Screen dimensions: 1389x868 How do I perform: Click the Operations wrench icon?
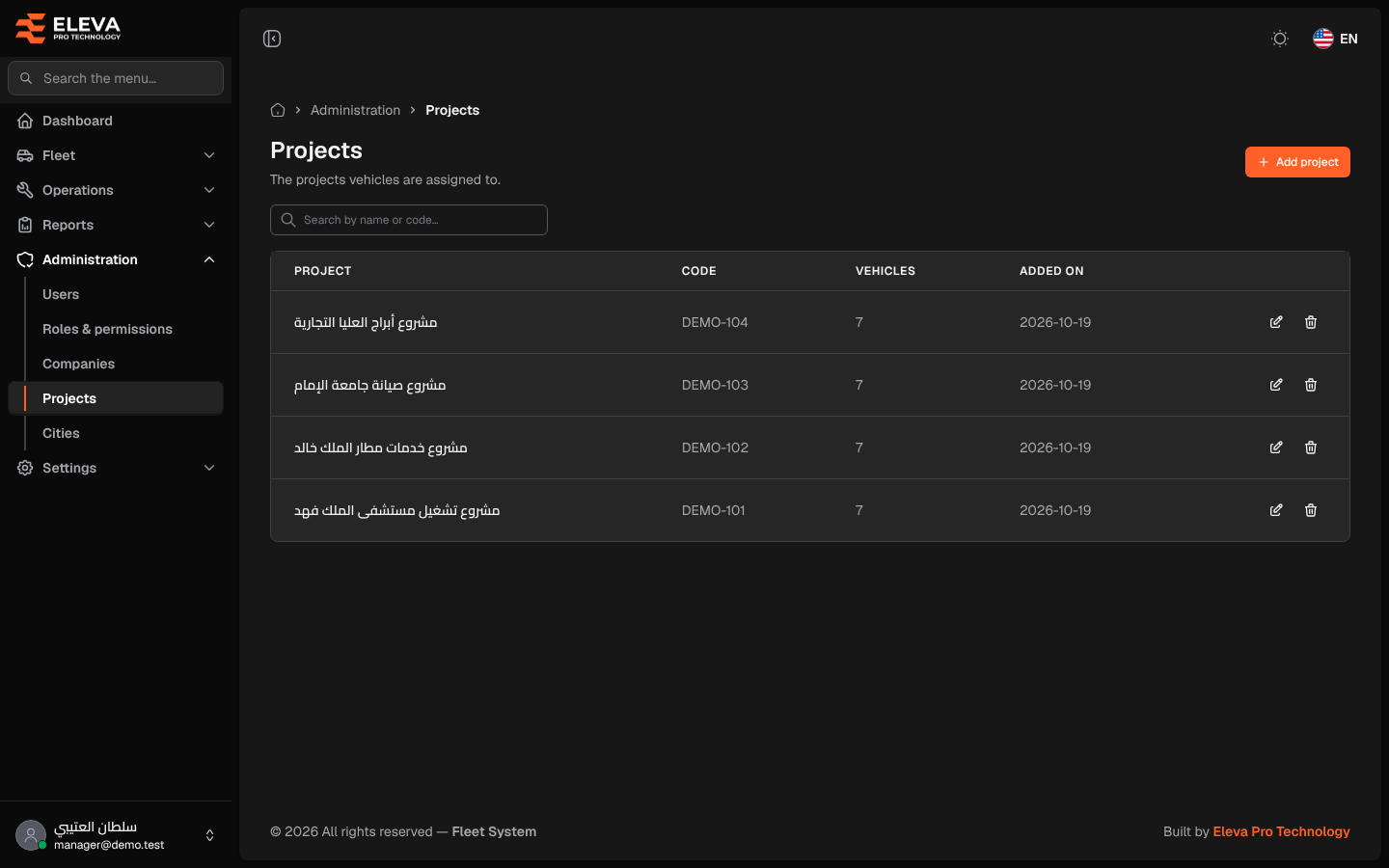[x=25, y=190]
